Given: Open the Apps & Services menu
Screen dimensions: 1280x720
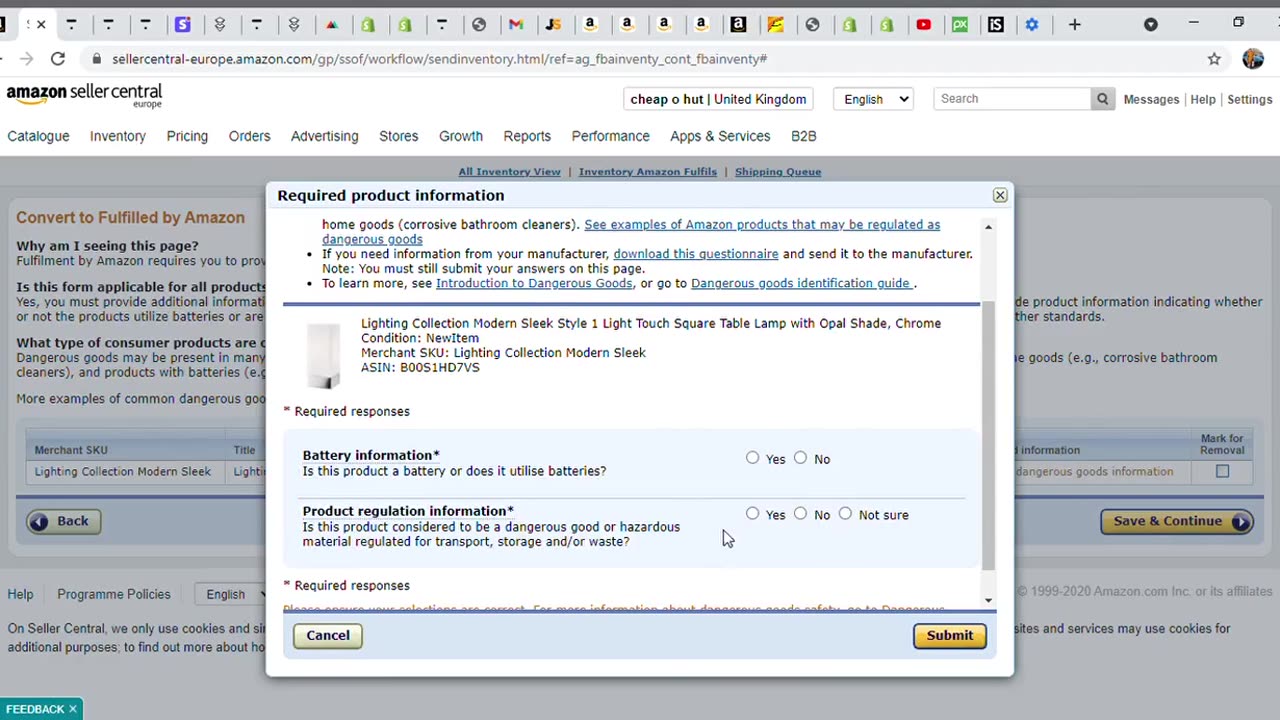Looking at the screenshot, I should click(x=720, y=136).
